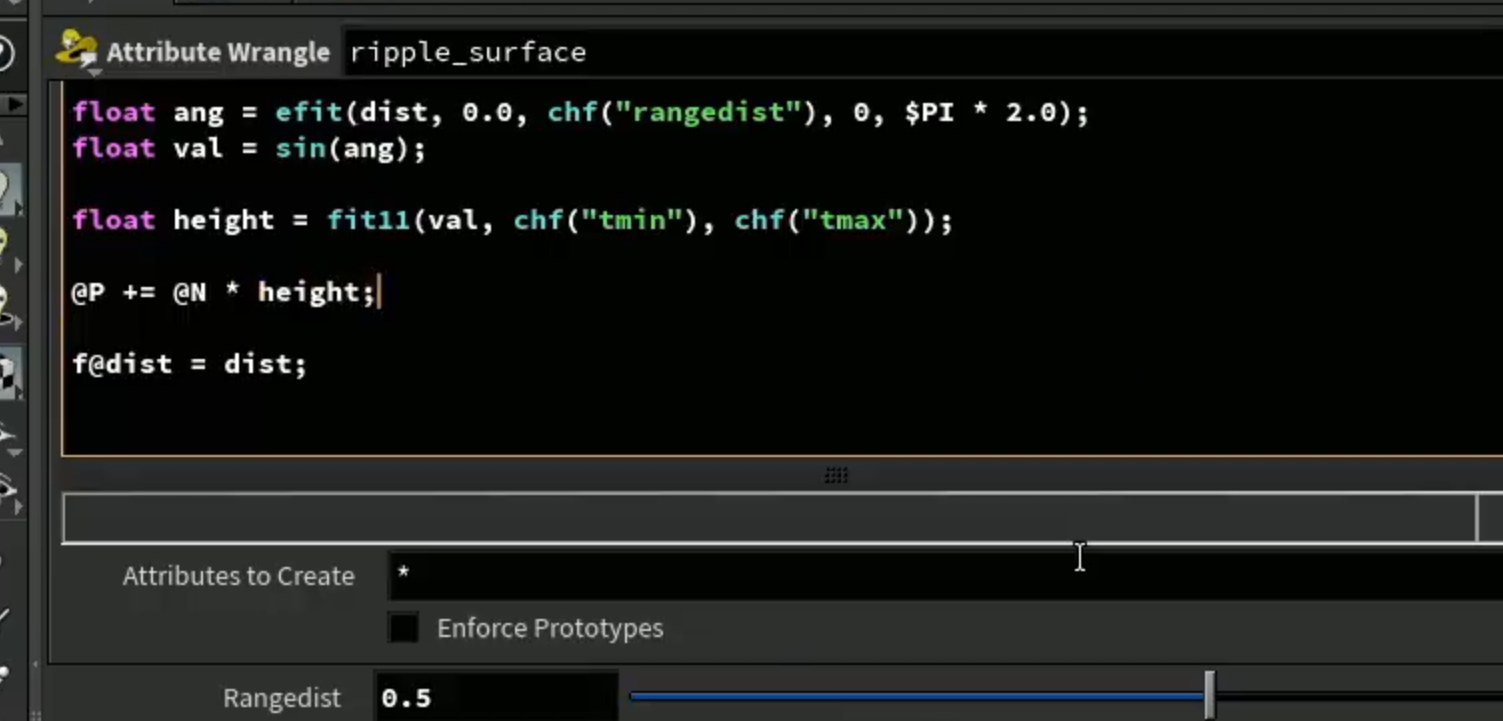Click the efit function name
Screen dimensions: 1503x721
coord(309,112)
